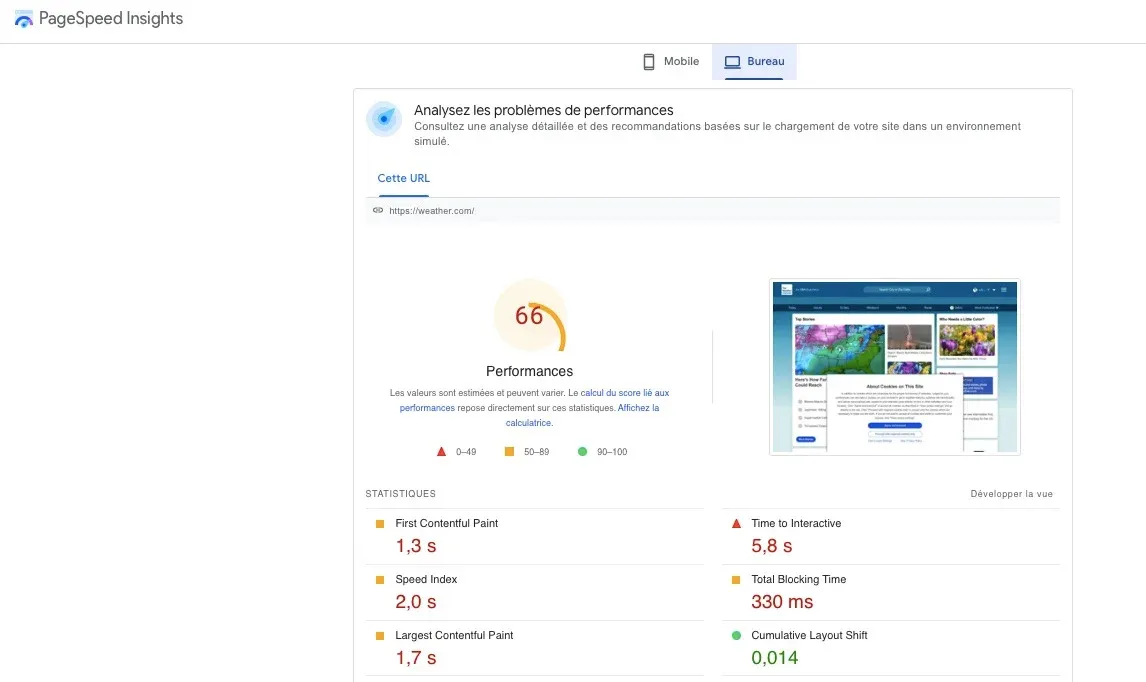The width and height of the screenshot is (1146, 682).
Task: Click the Affichez la calculatrice link
Action: click(636, 407)
